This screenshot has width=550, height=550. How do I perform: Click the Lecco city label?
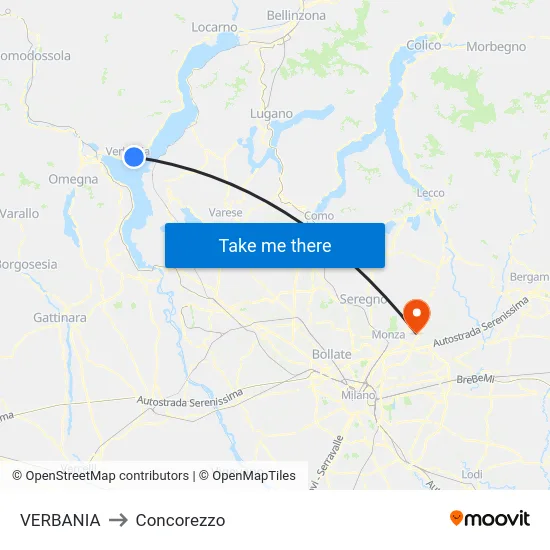(x=430, y=193)
